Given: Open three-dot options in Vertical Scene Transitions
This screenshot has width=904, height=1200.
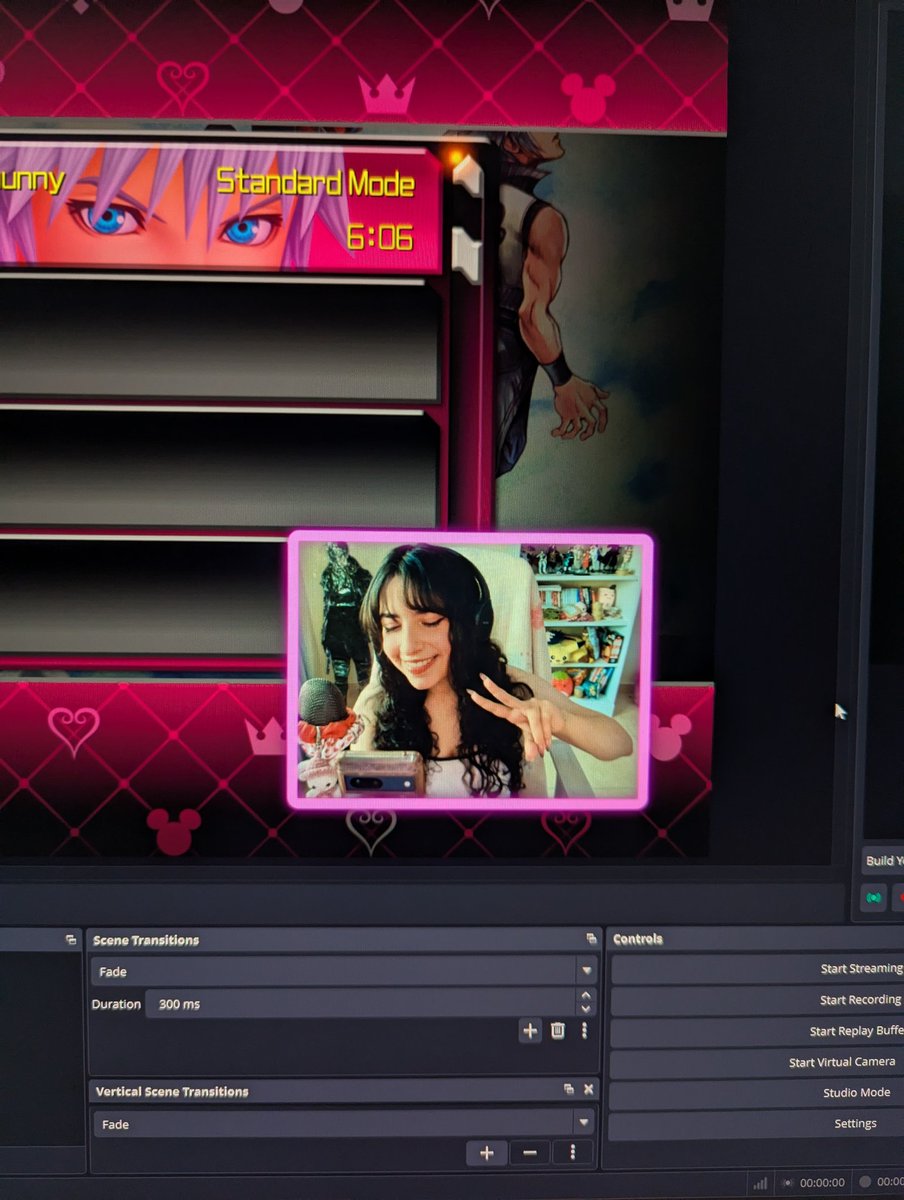Looking at the screenshot, I should point(573,1153).
